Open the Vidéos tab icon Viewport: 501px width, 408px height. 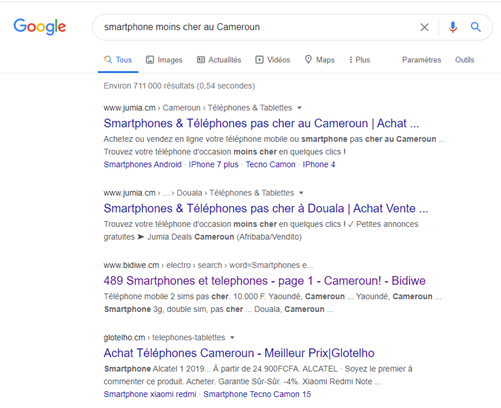tap(259, 60)
